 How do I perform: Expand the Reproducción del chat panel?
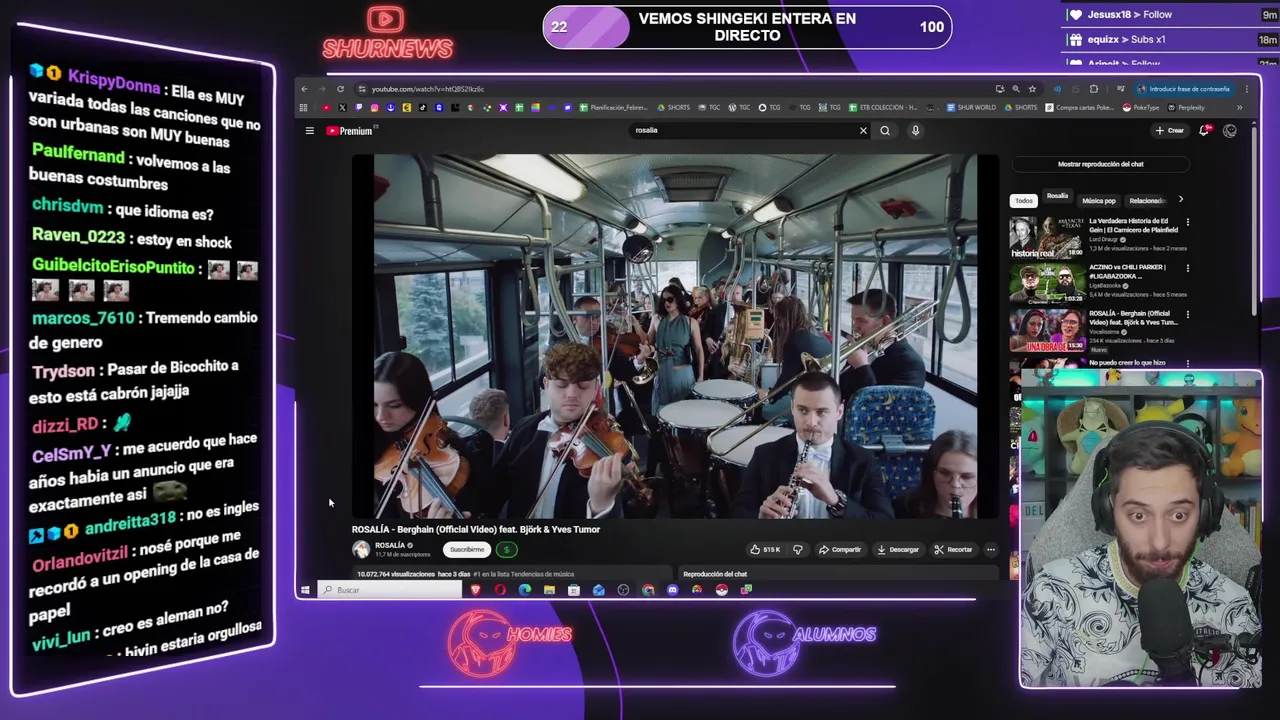[x=840, y=574]
